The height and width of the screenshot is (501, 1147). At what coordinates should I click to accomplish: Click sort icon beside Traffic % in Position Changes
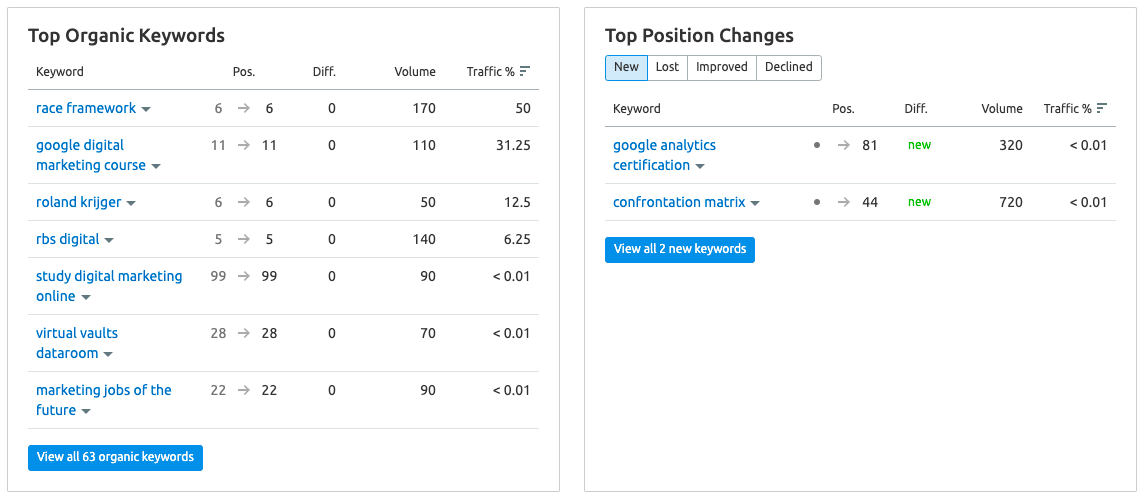click(1102, 108)
